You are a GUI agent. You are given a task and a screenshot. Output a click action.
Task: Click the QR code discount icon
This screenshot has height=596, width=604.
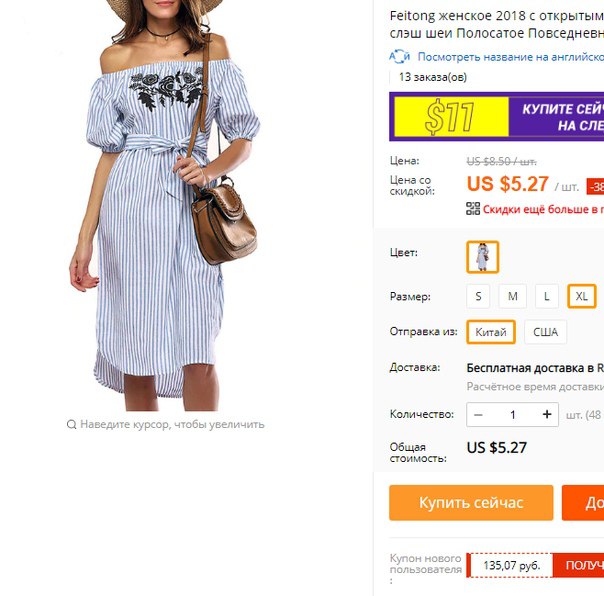(x=473, y=208)
